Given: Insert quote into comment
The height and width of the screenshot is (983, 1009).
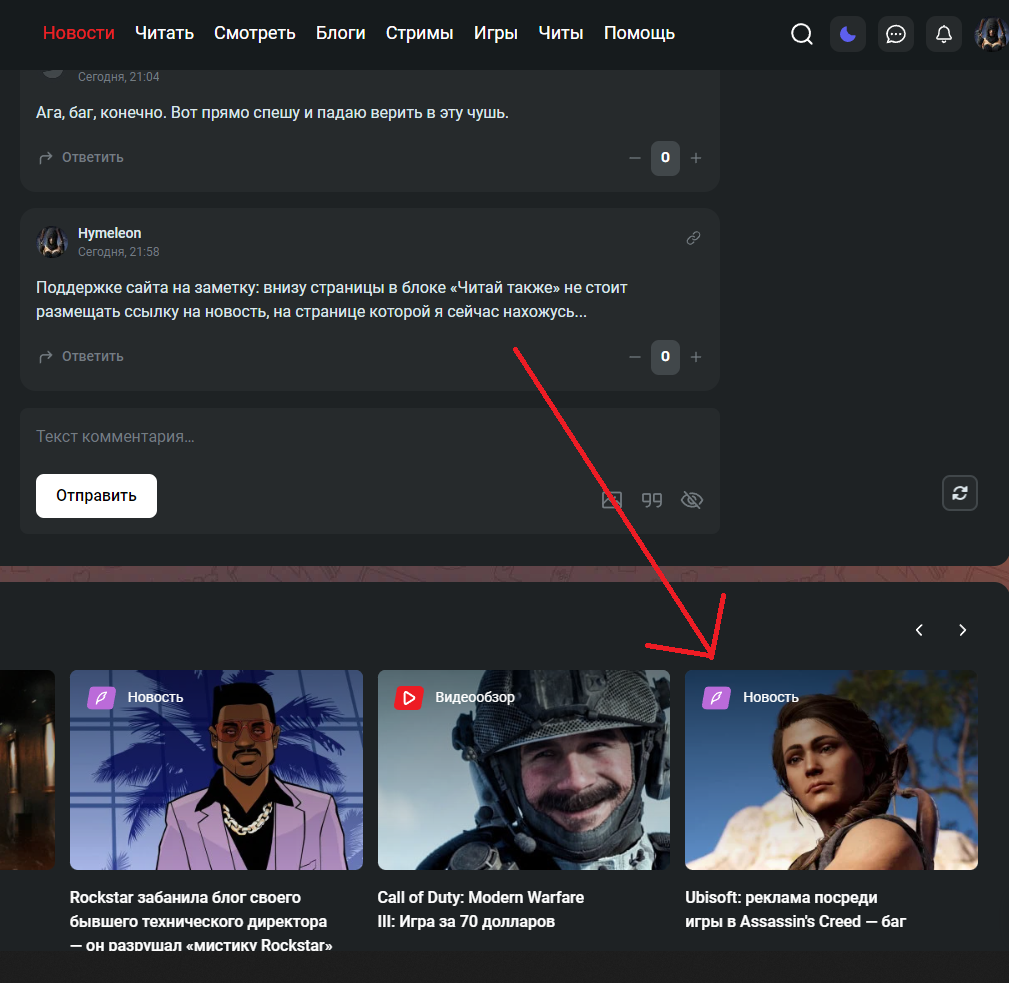Looking at the screenshot, I should click(x=652, y=500).
